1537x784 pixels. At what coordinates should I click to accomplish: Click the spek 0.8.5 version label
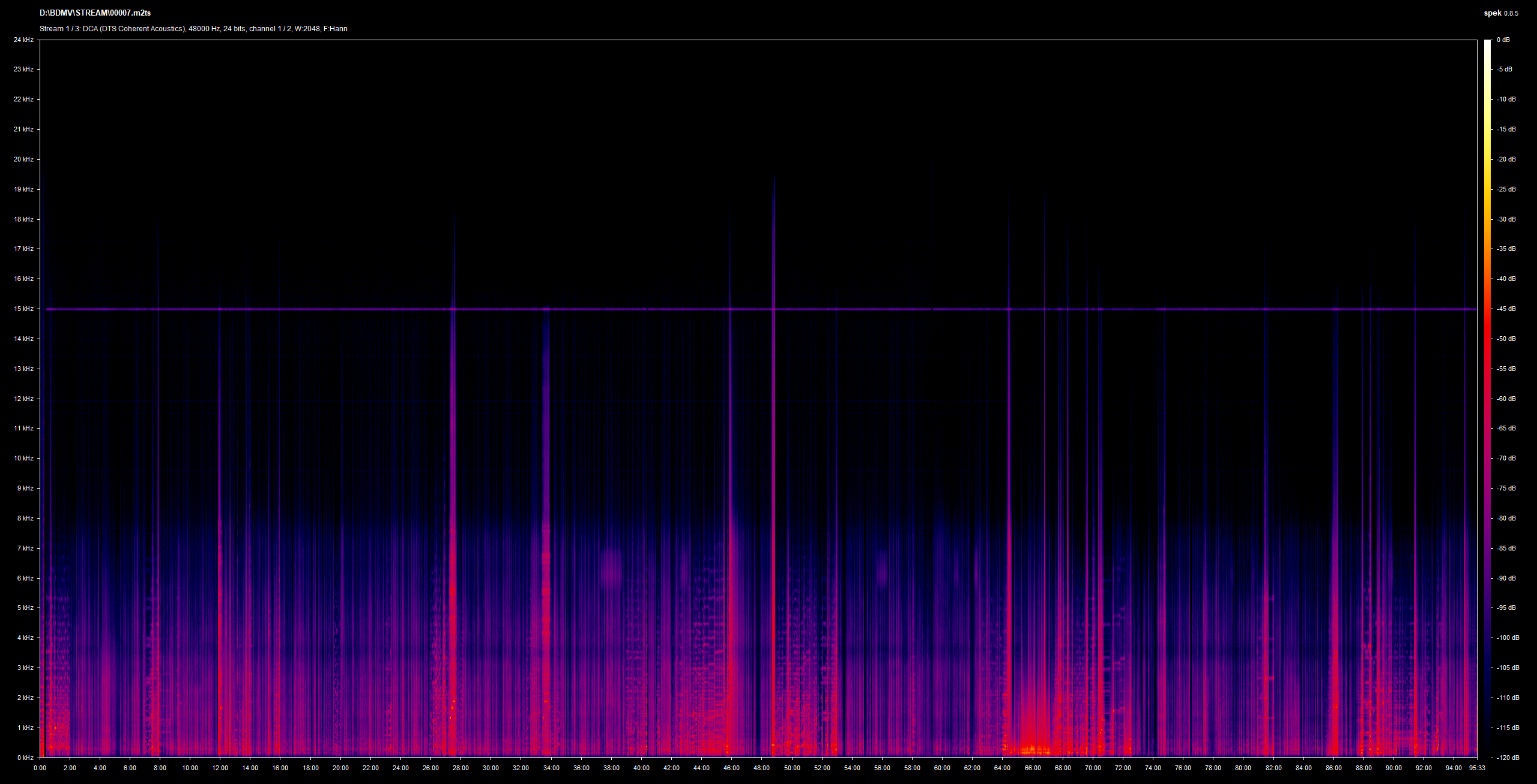1501,13
